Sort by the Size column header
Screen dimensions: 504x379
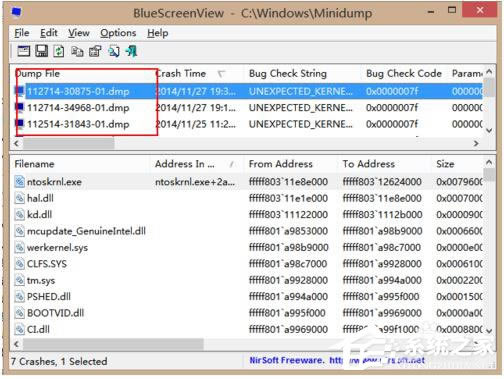(x=457, y=164)
